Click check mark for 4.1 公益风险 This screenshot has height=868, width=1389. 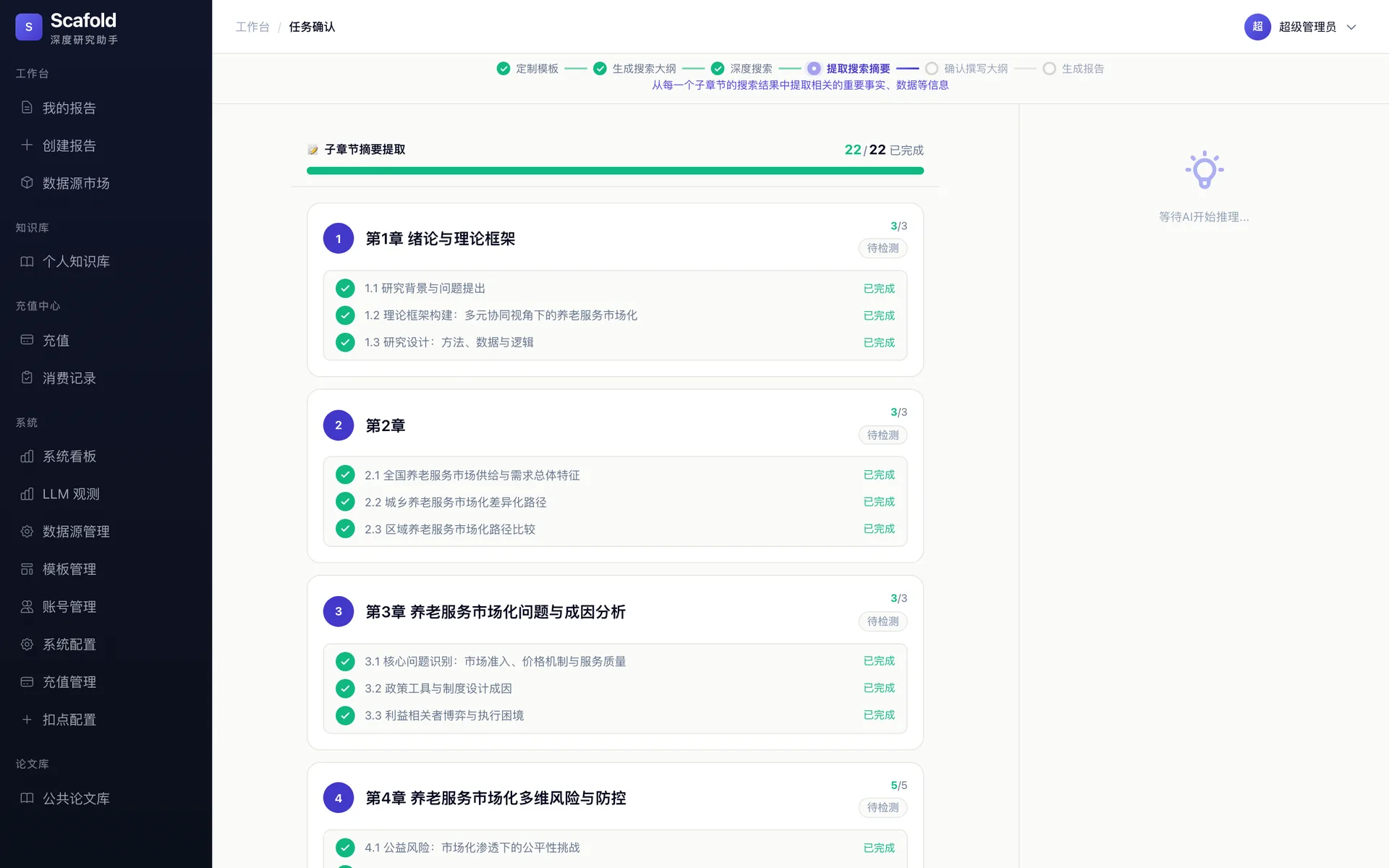point(345,848)
